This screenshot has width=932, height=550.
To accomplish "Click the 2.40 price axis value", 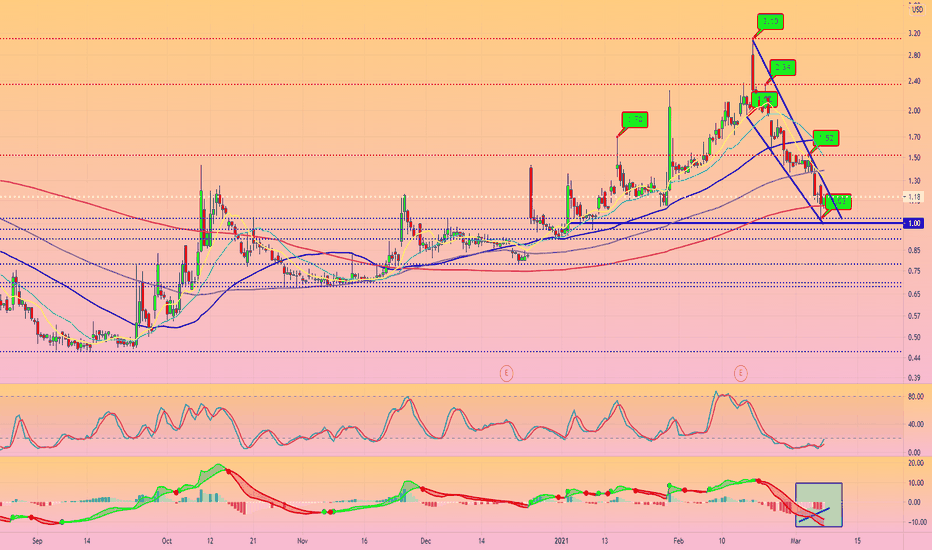I will (x=914, y=81).
